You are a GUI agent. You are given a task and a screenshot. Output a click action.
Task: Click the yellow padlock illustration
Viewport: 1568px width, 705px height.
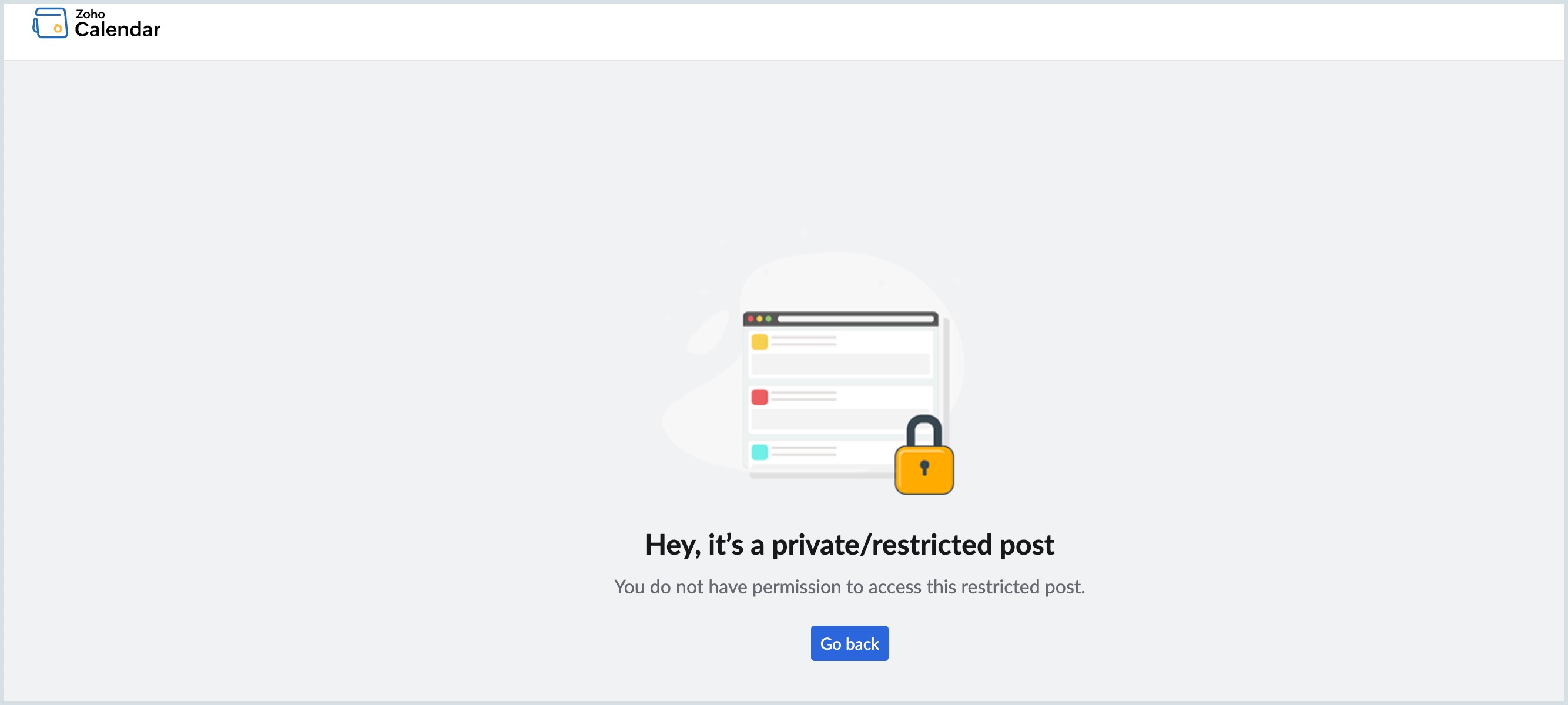(924, 468)
